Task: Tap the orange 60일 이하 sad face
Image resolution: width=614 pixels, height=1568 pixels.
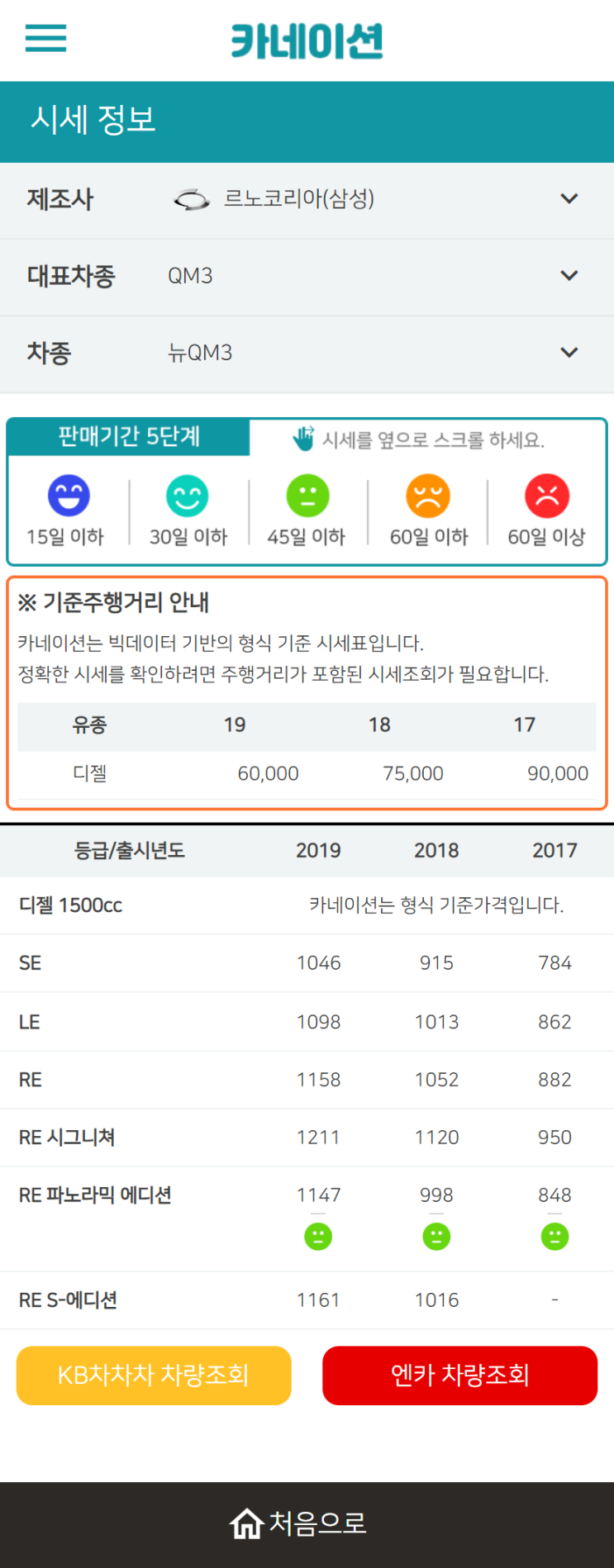Action: coord(428,496)
